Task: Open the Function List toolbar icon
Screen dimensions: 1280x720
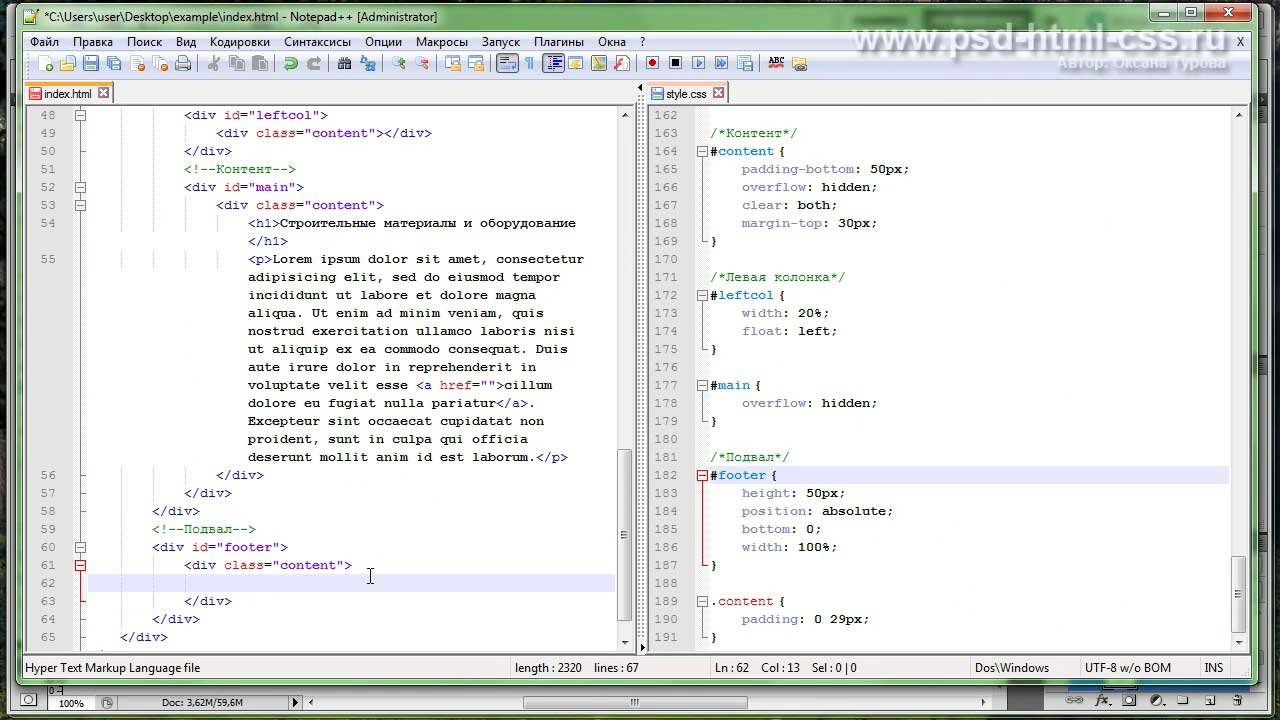Action: coord(622,63)
